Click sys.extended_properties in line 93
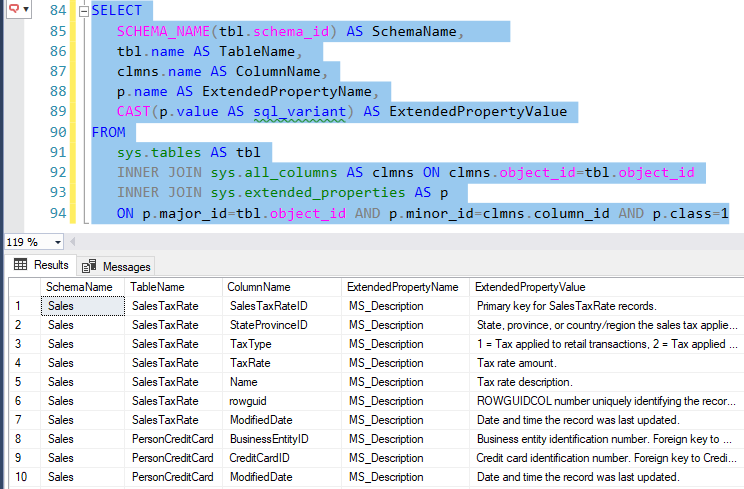Image resolution: width=744 pixels, height=489 pixels. coord(308,193)
